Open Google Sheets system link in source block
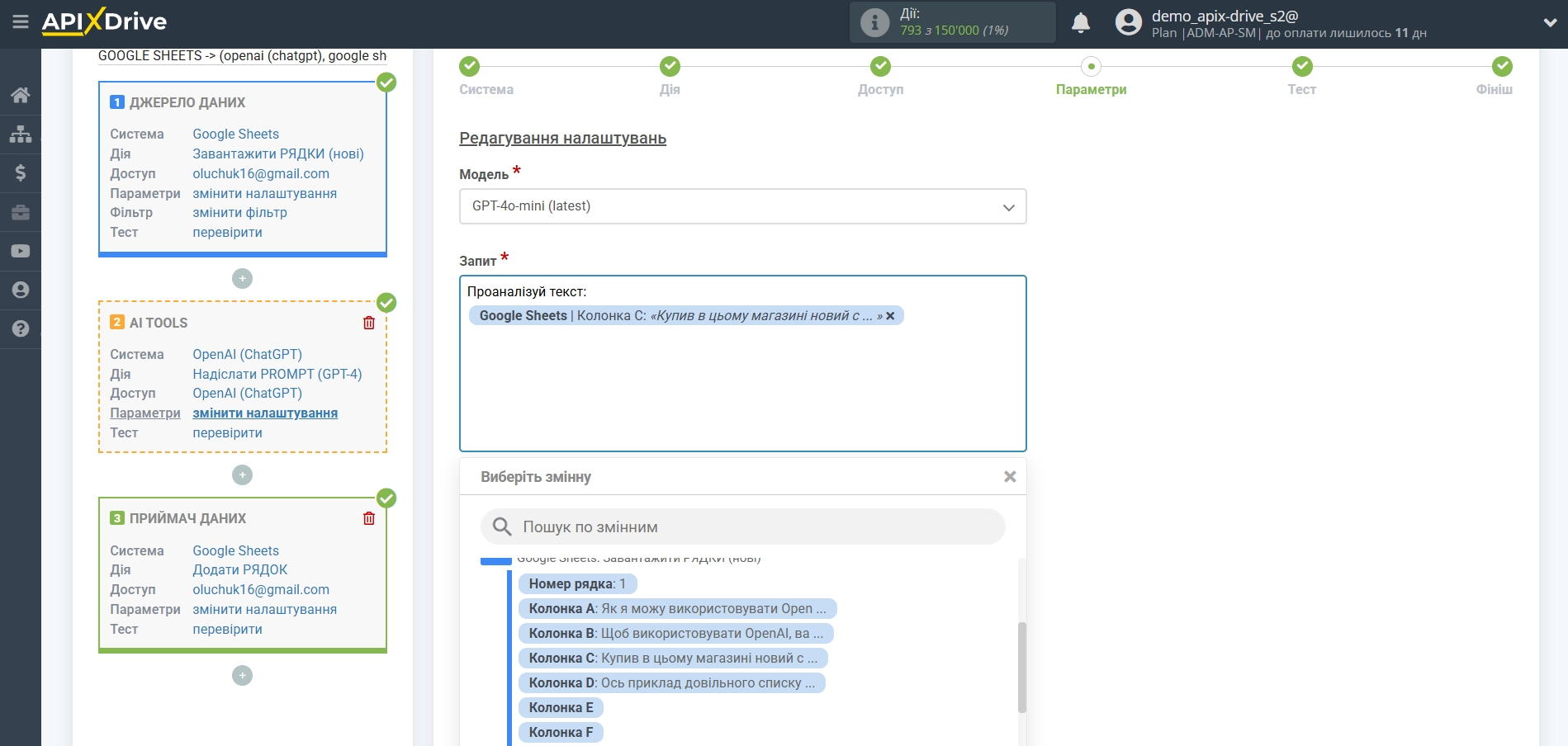 click(235, 134)
